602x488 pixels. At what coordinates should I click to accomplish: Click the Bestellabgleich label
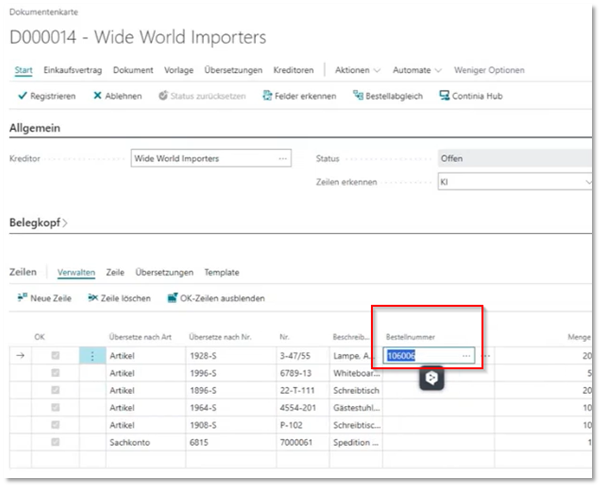click(394, 96)
